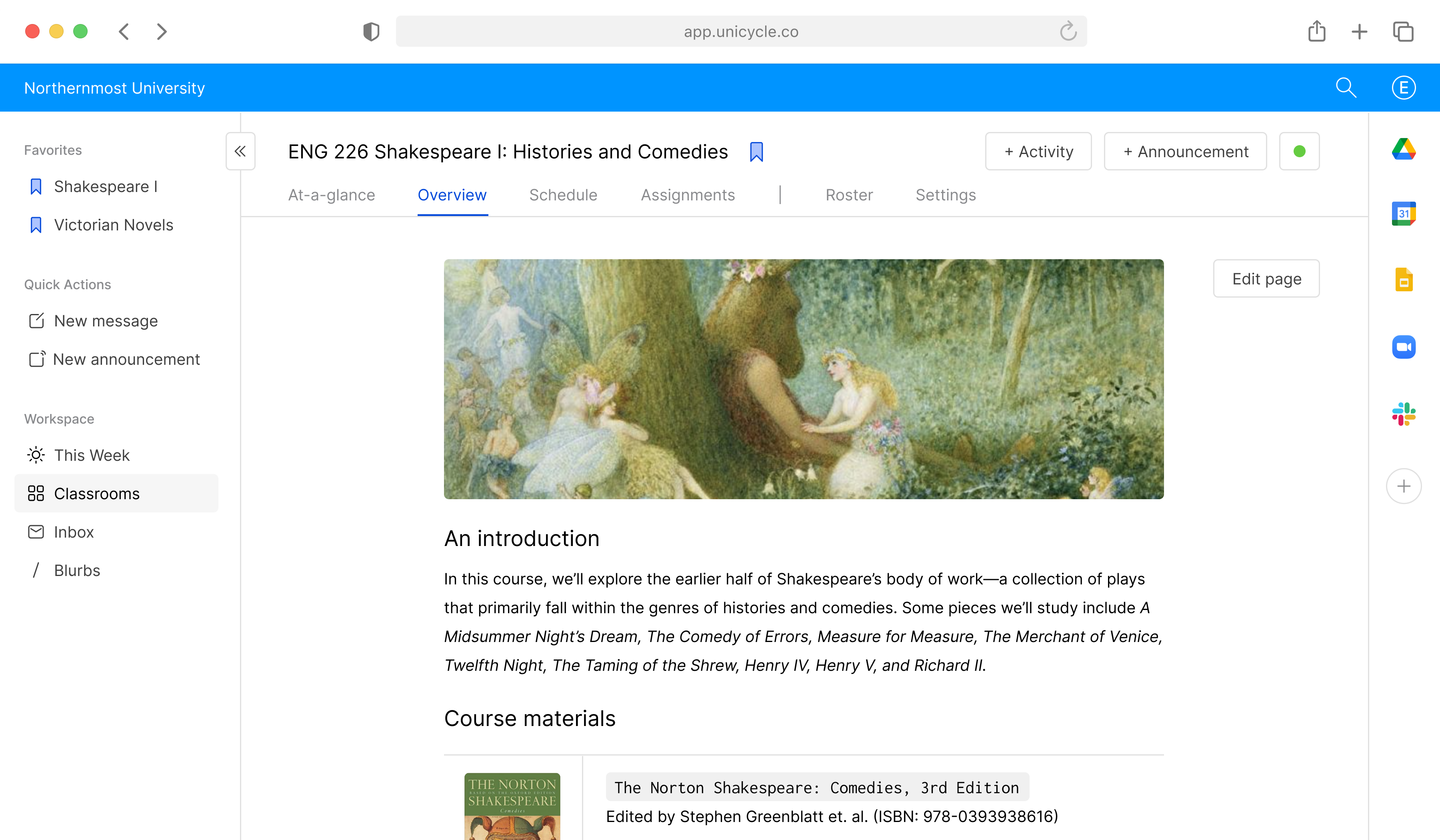
Task: Click the Inbox envelope icon
Action: pyautogui.click(x=36, y=532)
